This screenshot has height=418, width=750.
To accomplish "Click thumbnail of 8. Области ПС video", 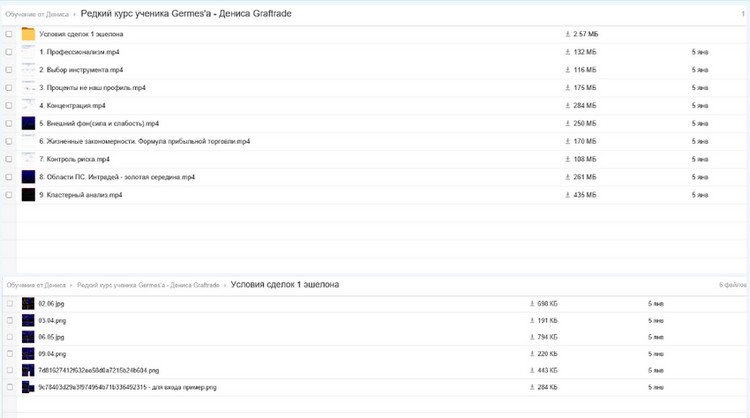I will pos(28,177).
